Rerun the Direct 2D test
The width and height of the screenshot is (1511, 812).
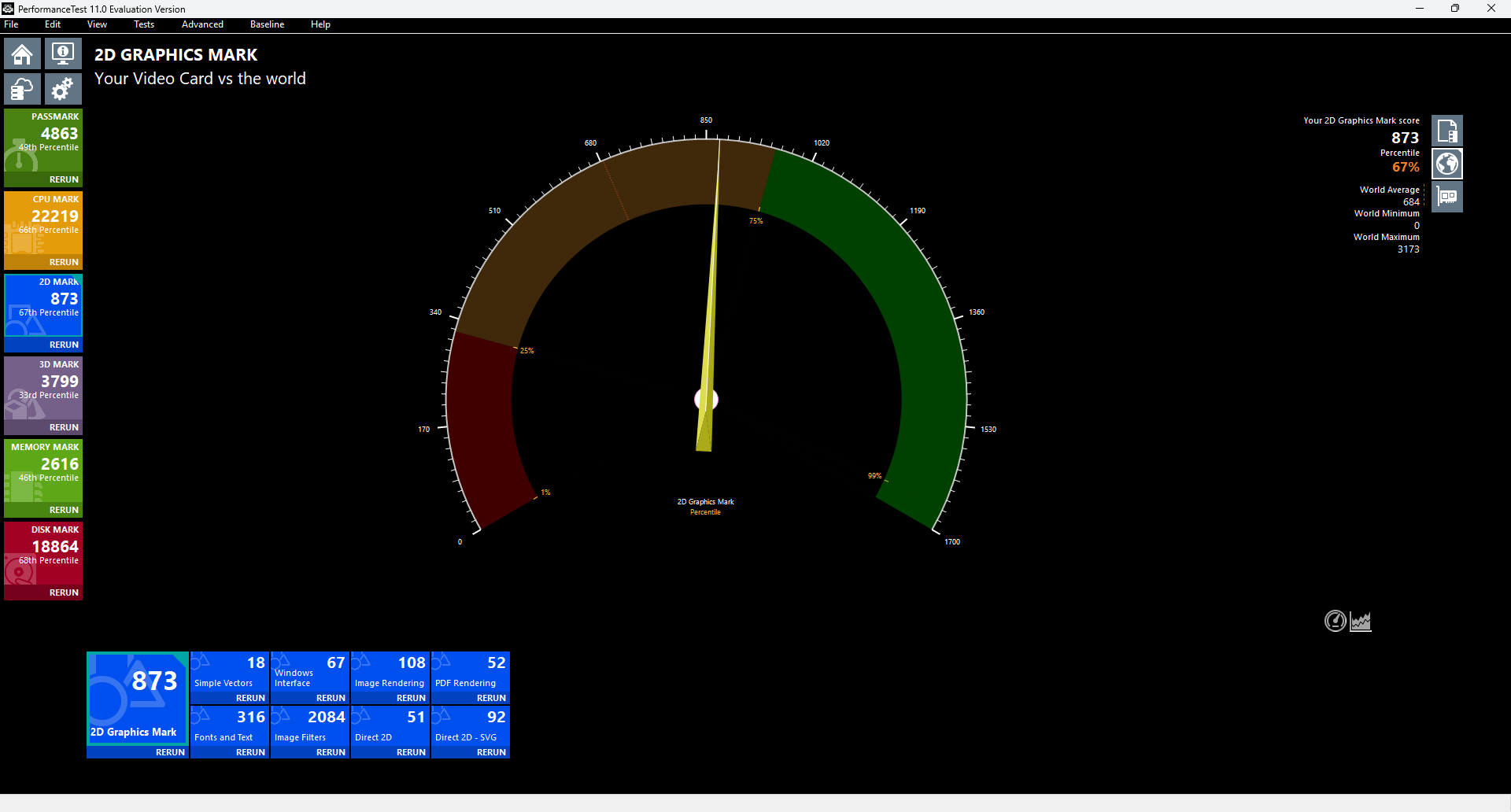[x=411, y=752]
